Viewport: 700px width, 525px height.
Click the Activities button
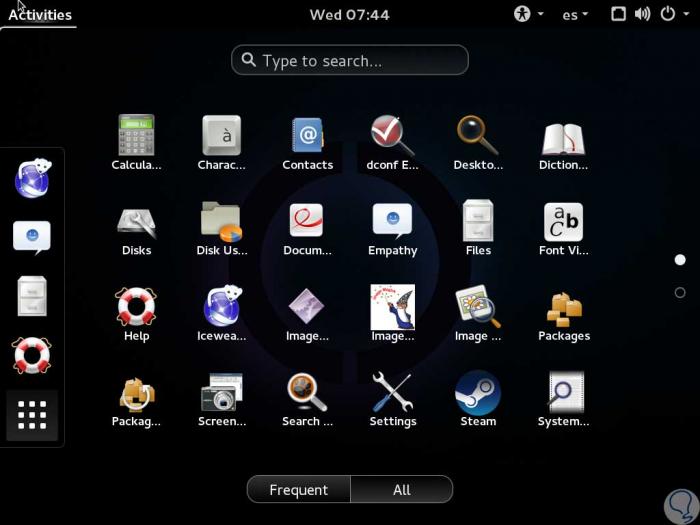click(x=40, y=15)
